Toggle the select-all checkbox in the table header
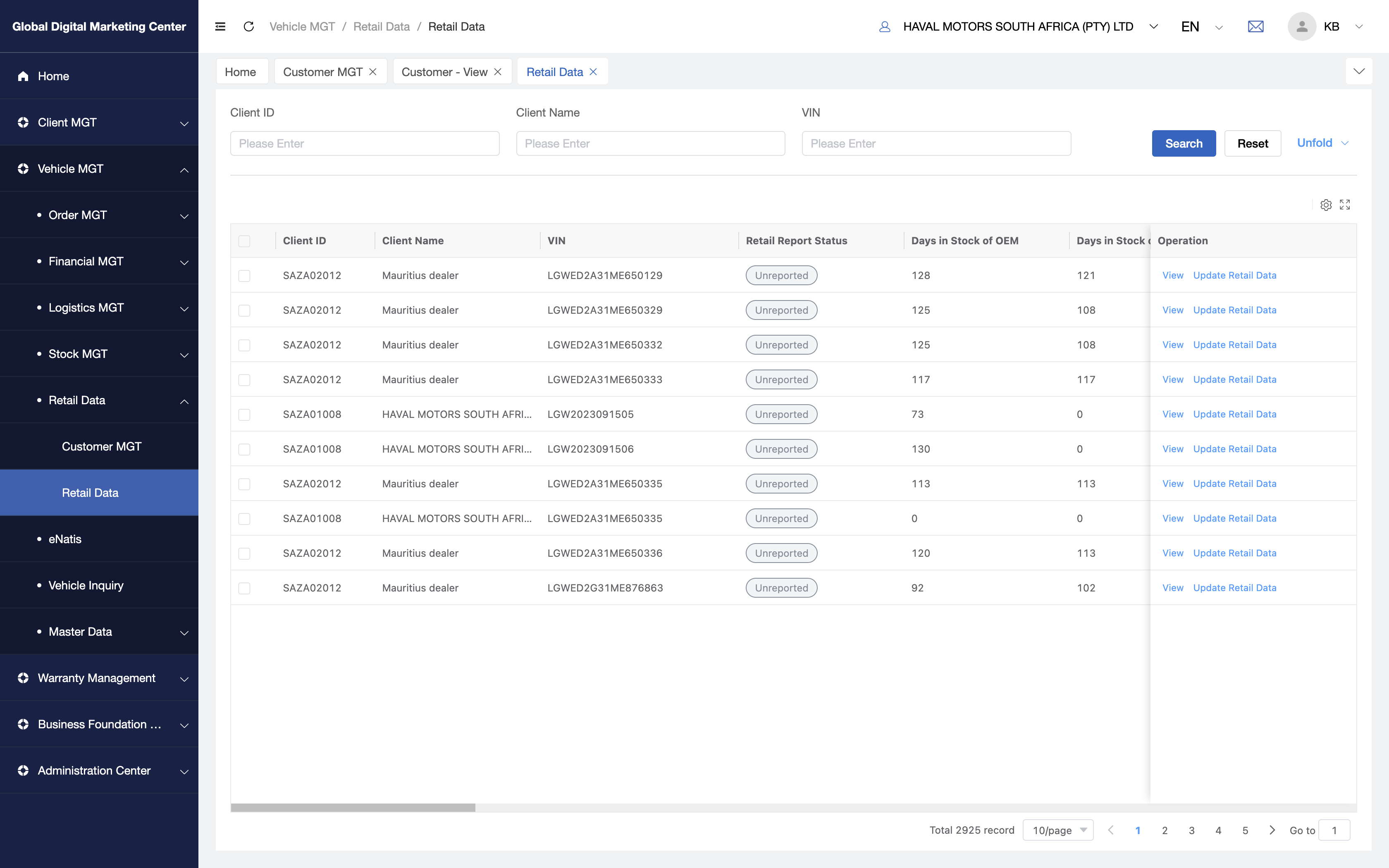The image size is (1389, 868). tap(244, 241)
